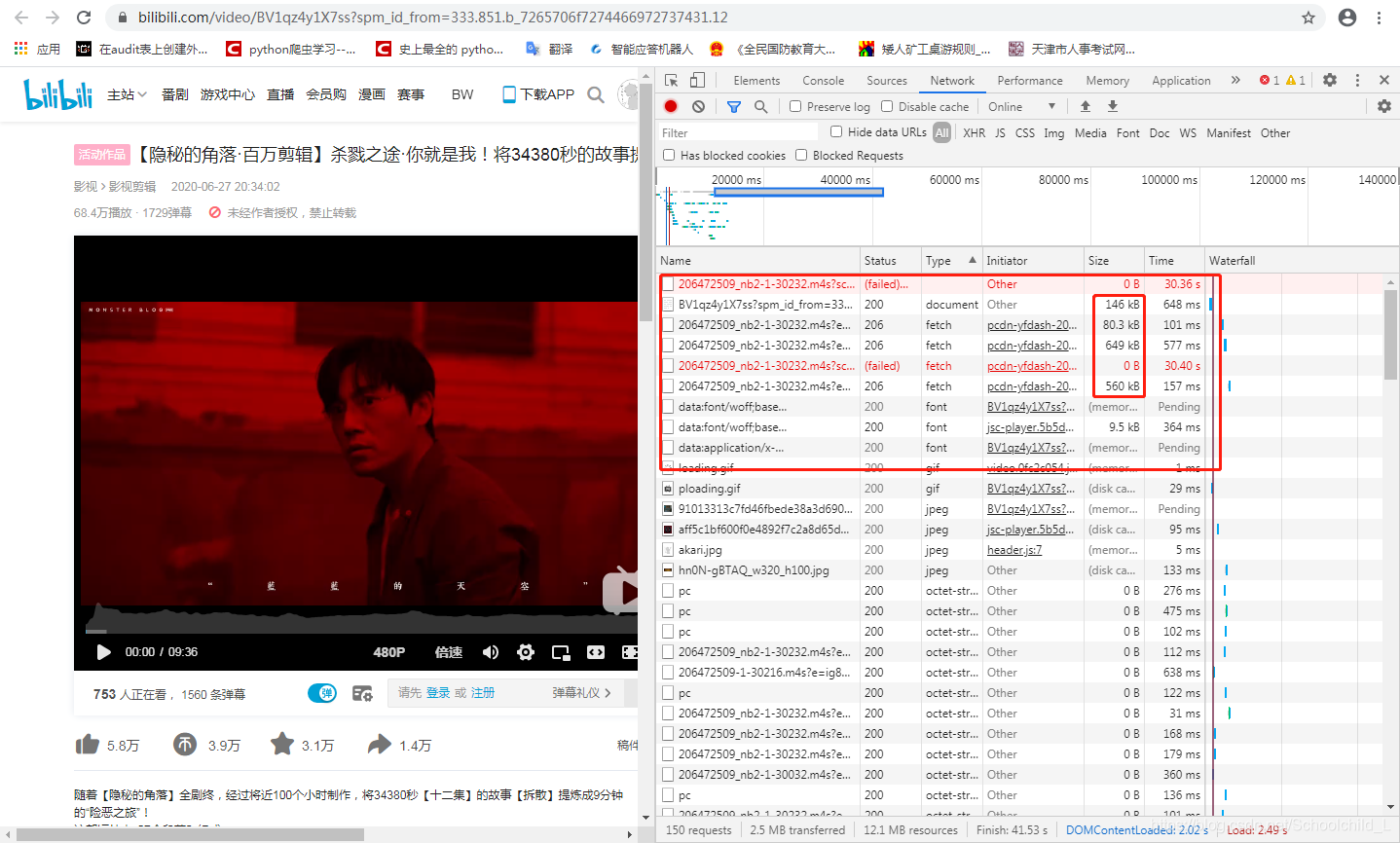Open the 480P quality selector
This screenshot has height=843, width=1400.
(388, 652)
